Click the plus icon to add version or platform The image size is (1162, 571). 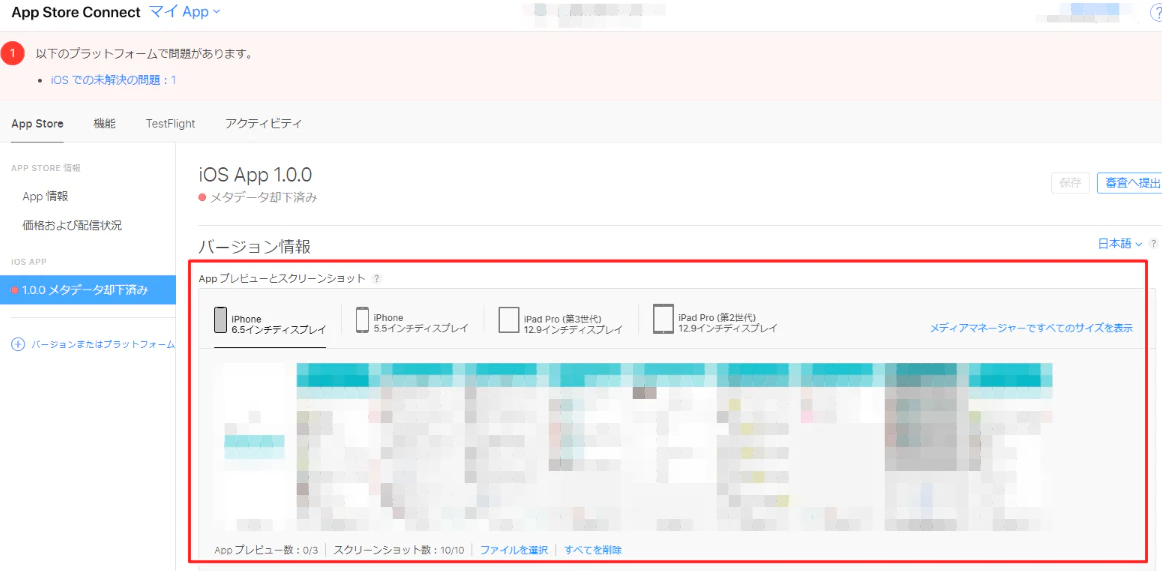coord(19,344)
